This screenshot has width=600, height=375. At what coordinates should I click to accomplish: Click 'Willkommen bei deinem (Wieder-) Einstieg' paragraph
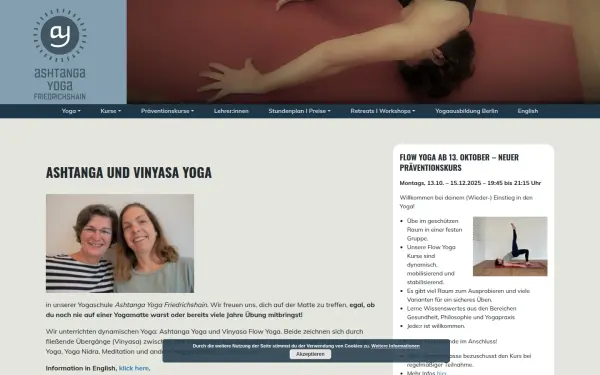point(466,202)
